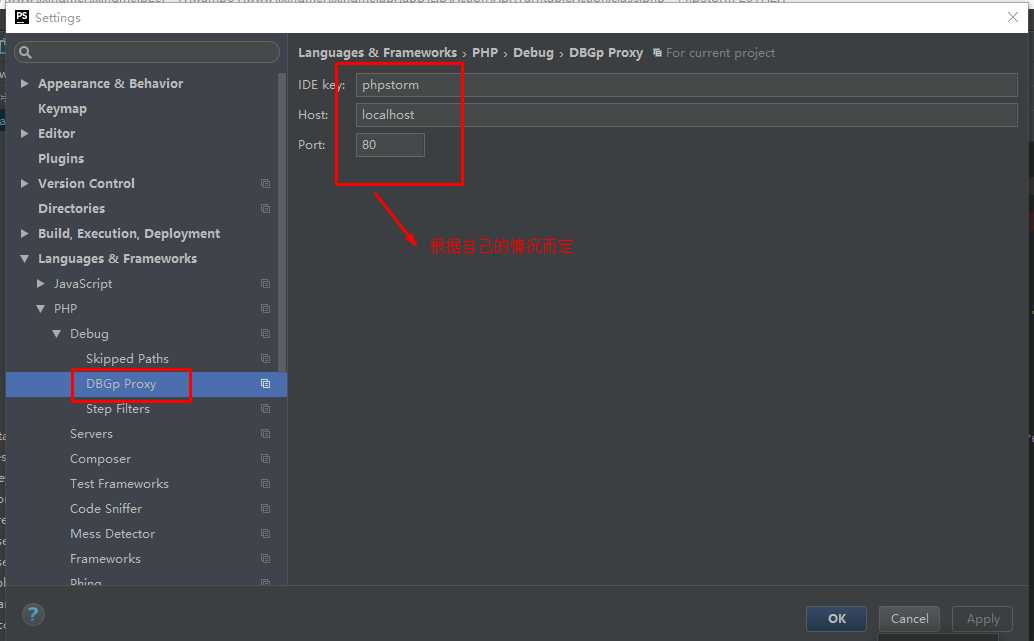Viewport: 1034px width, 641px height.
Task: Expand the Version Control arrow
Action: click(24, 183)
